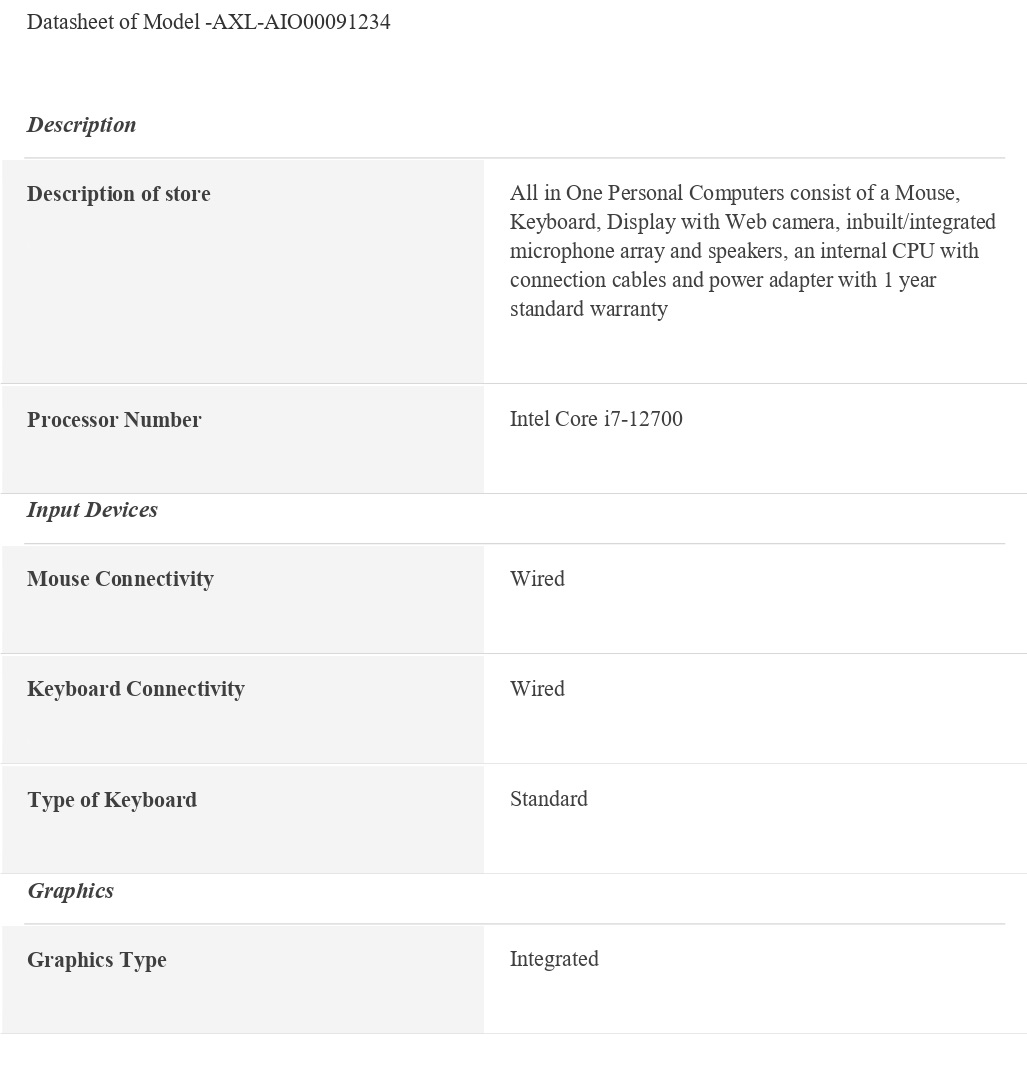Click the datasheet model title text
Screen dimensions: 1027x1076
[208, 22]
